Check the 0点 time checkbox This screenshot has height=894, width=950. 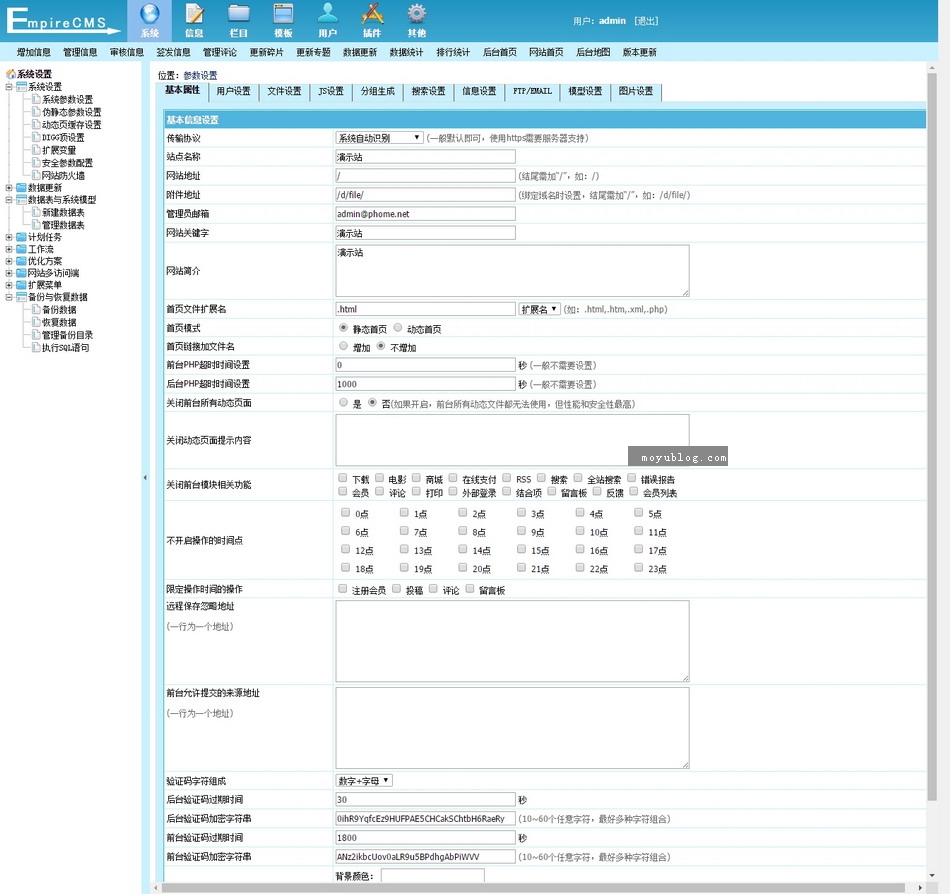[x=345, y=512]
